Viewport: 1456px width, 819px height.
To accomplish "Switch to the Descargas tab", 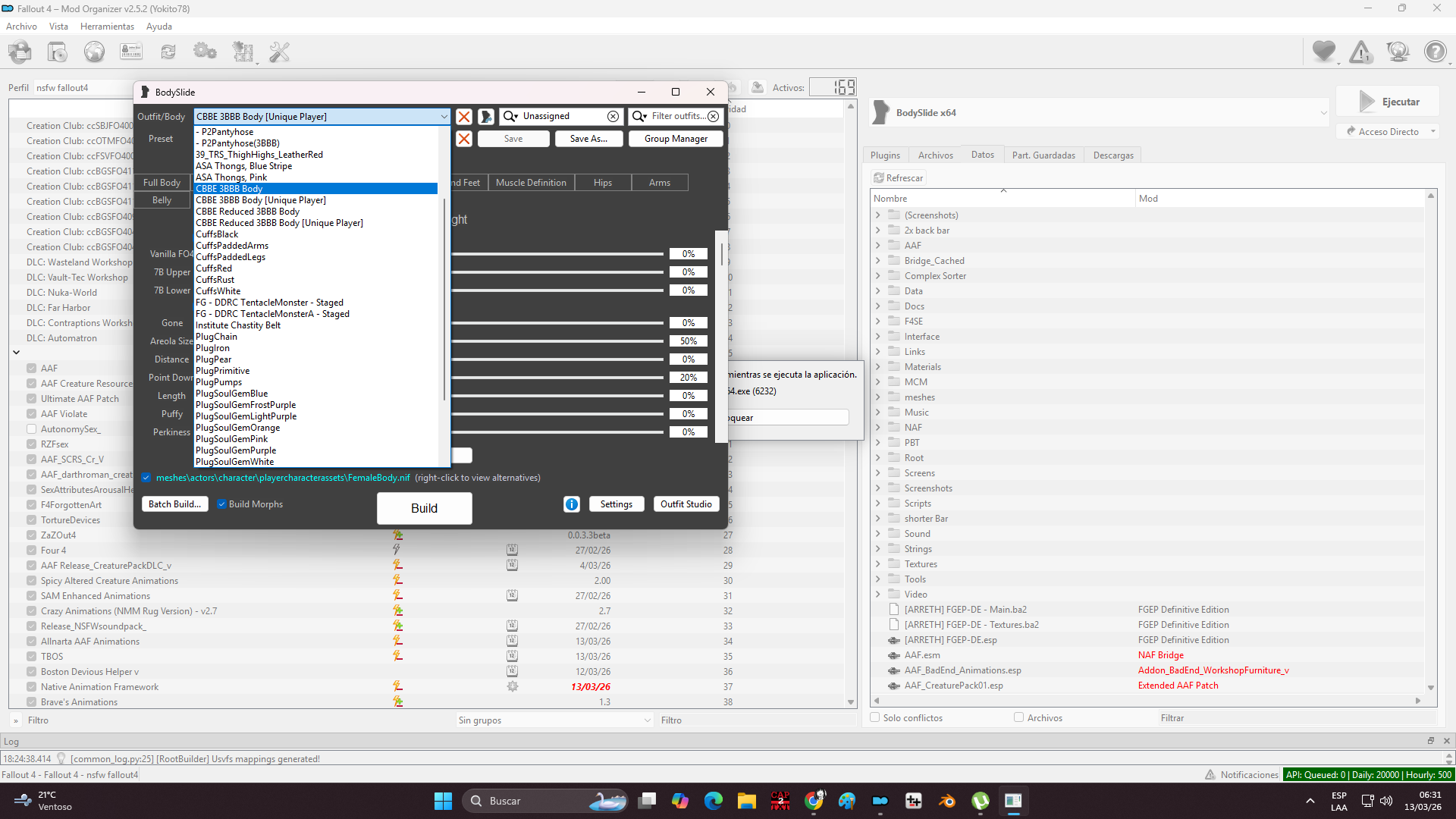I will 1113,155.
